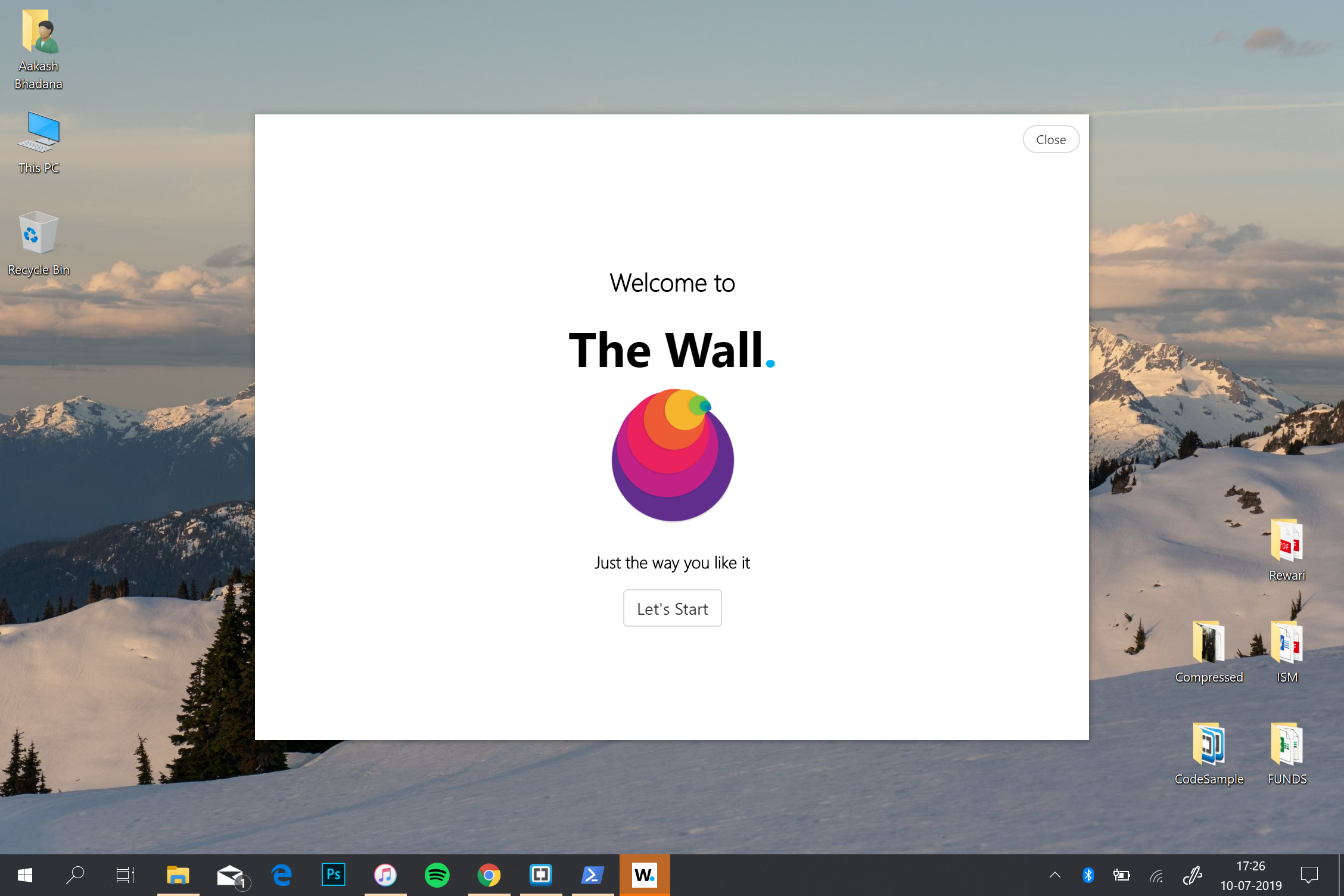Viewport: 1344px width, 896px height.
Task: Open the Mail app in taskbar
Action: [230, 875]
